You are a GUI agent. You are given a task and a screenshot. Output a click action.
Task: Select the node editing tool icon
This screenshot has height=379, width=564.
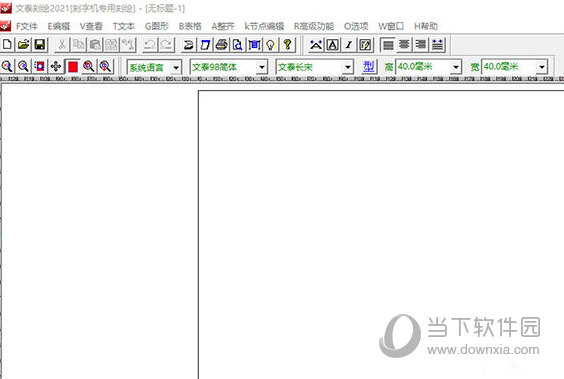(316, 45)
